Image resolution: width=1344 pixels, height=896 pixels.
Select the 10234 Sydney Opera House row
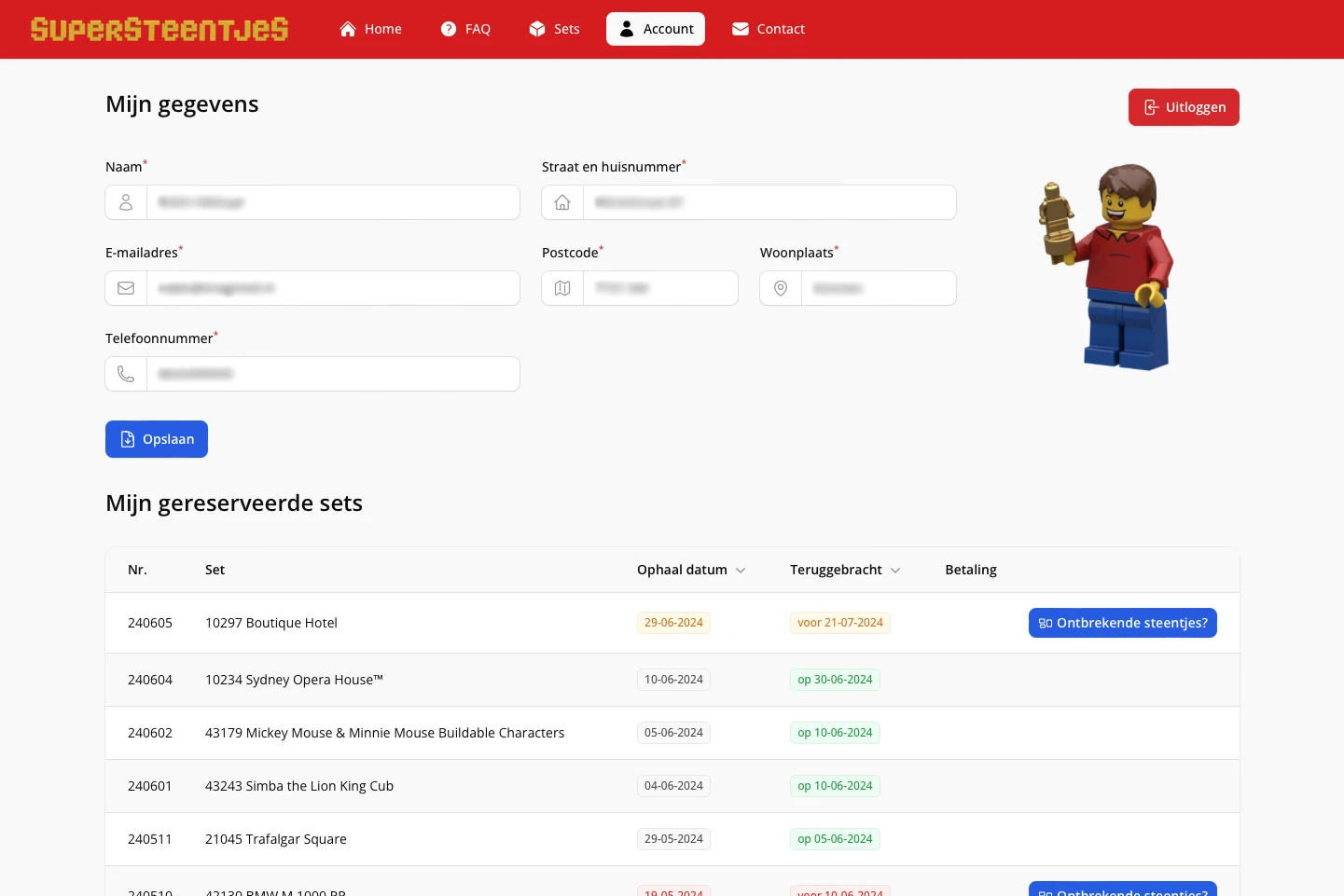coord(294,680)
